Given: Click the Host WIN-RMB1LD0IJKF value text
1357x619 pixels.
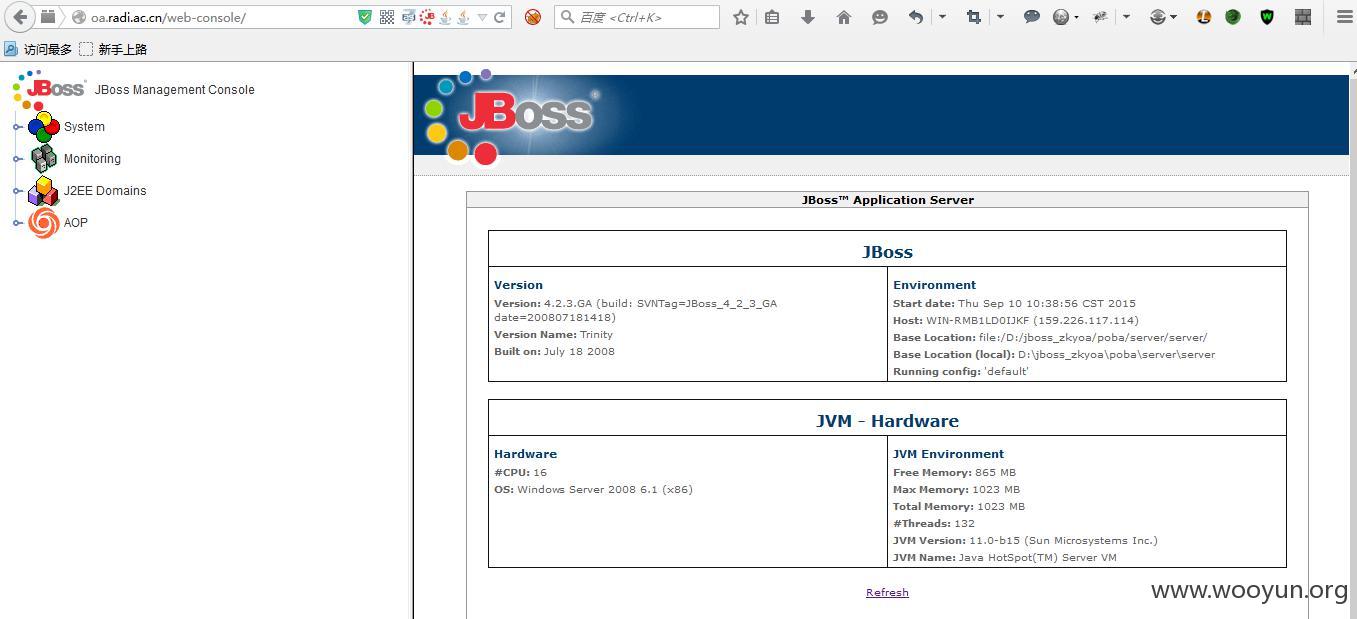Looking at the screenshot, I should pyautogui.click(x=1032, y=321).
